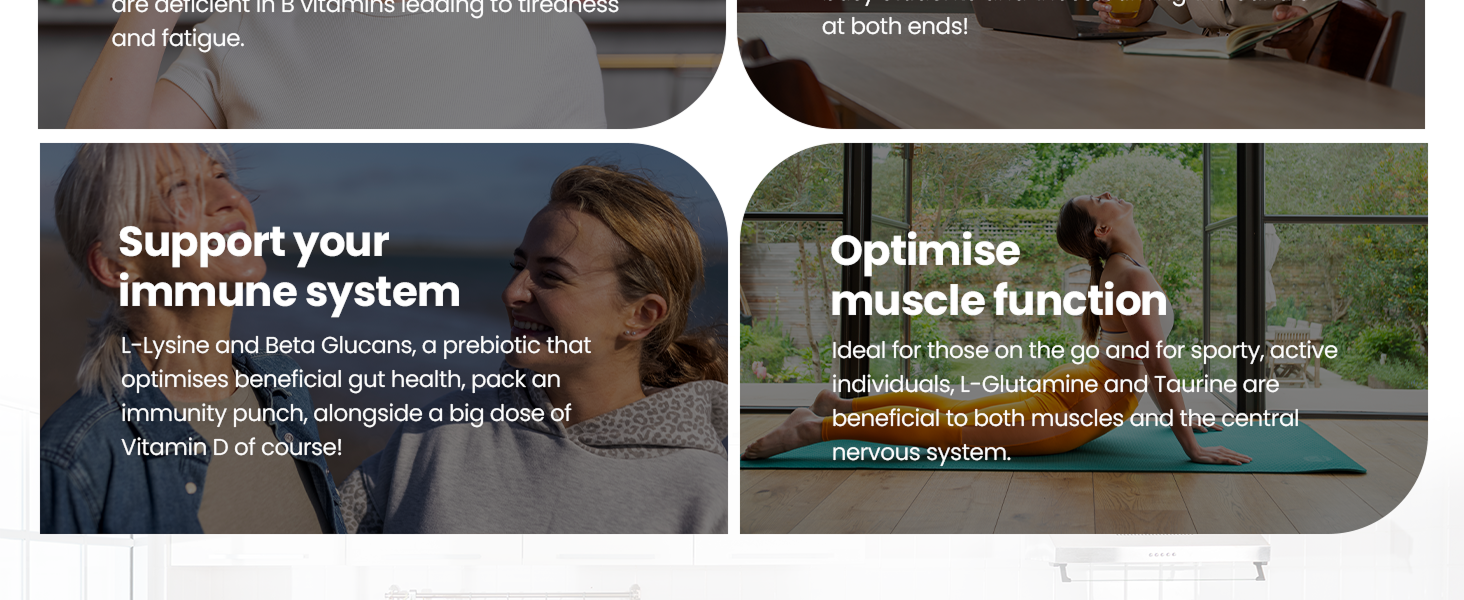Screen dimensions: 1464x600
Task: Click the "nervous system." text line
Action: point(921,452)
